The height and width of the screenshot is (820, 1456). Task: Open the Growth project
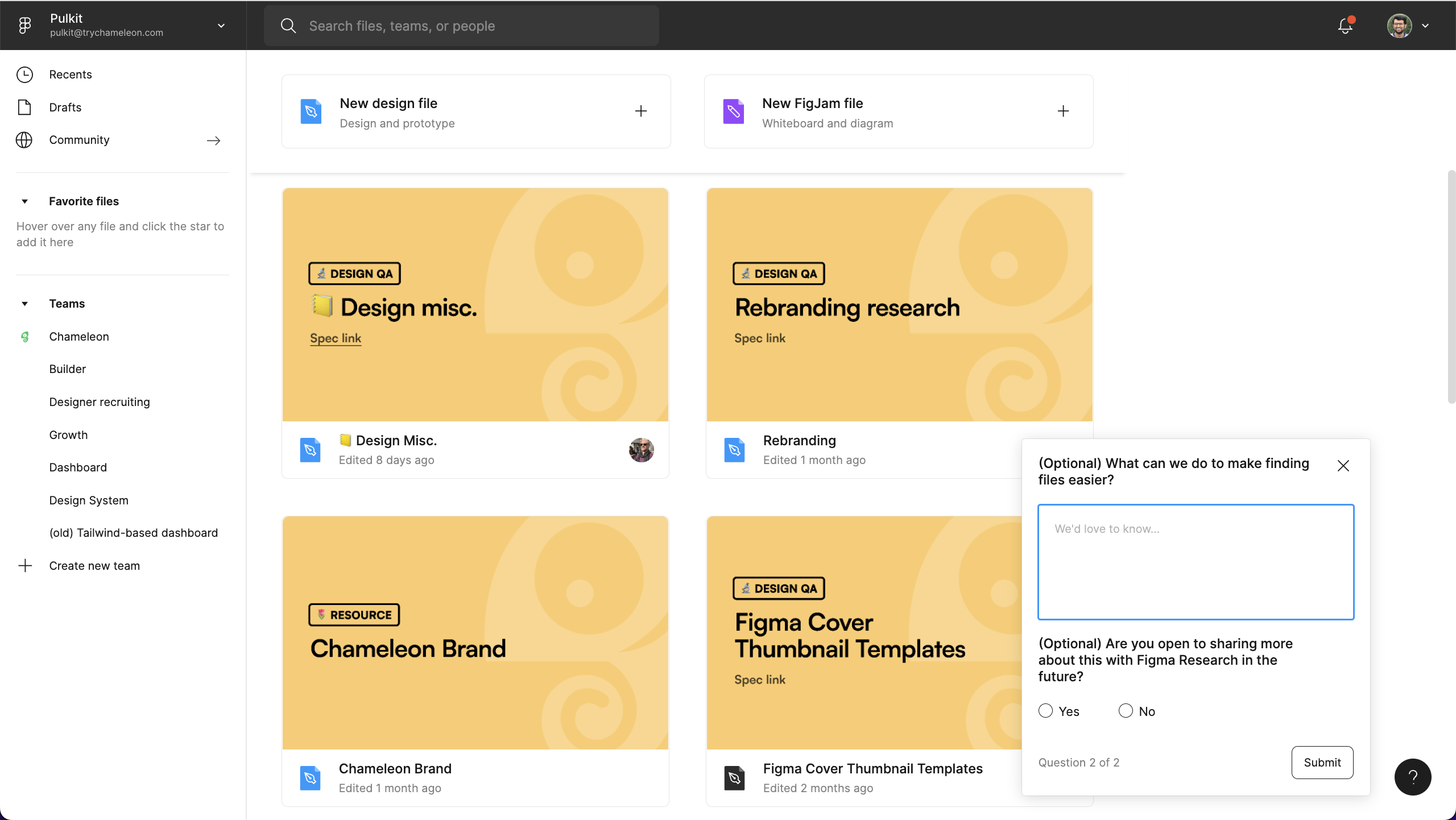68,435
